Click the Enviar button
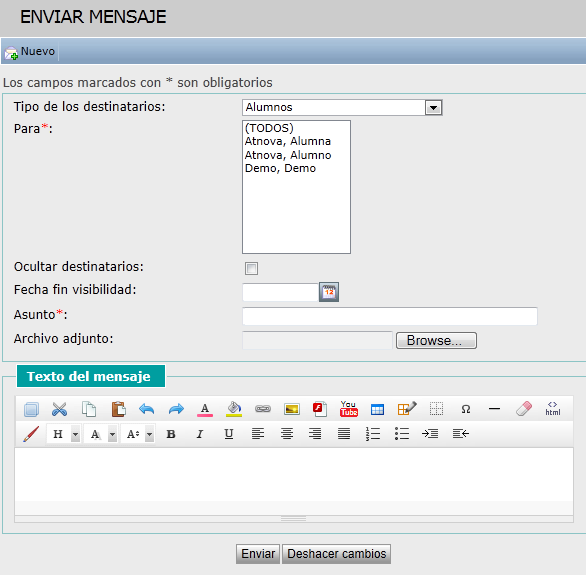The height and width of the screenshot is (575, 586). pyautogui.click(x=258, y=554)
